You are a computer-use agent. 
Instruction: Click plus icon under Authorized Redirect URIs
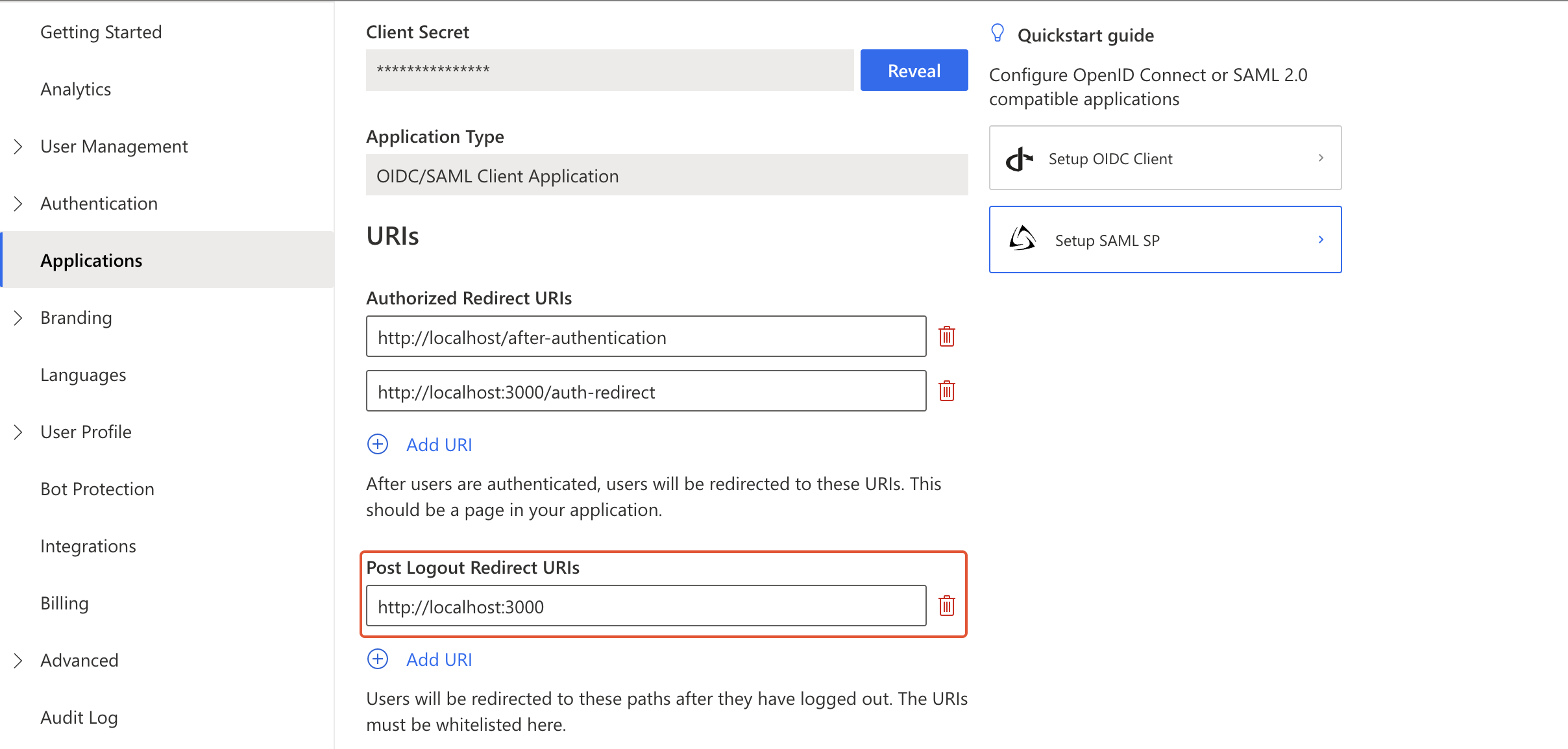[378, 445]
